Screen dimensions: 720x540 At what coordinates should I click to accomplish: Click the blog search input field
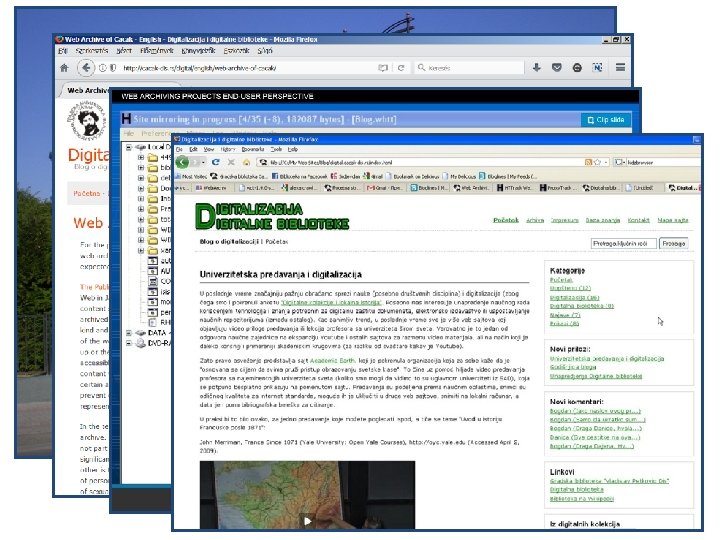(x=623, y=243)
